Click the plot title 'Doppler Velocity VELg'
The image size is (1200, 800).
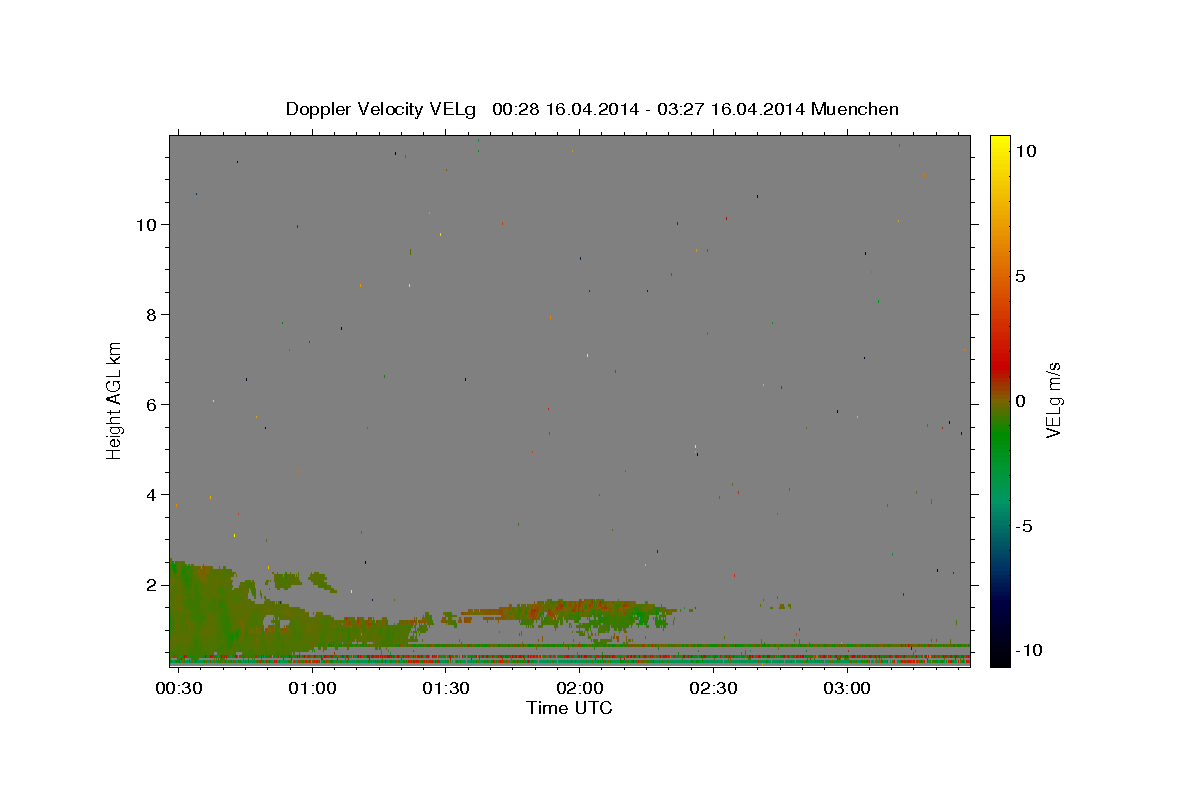click(x=381, y=110)
